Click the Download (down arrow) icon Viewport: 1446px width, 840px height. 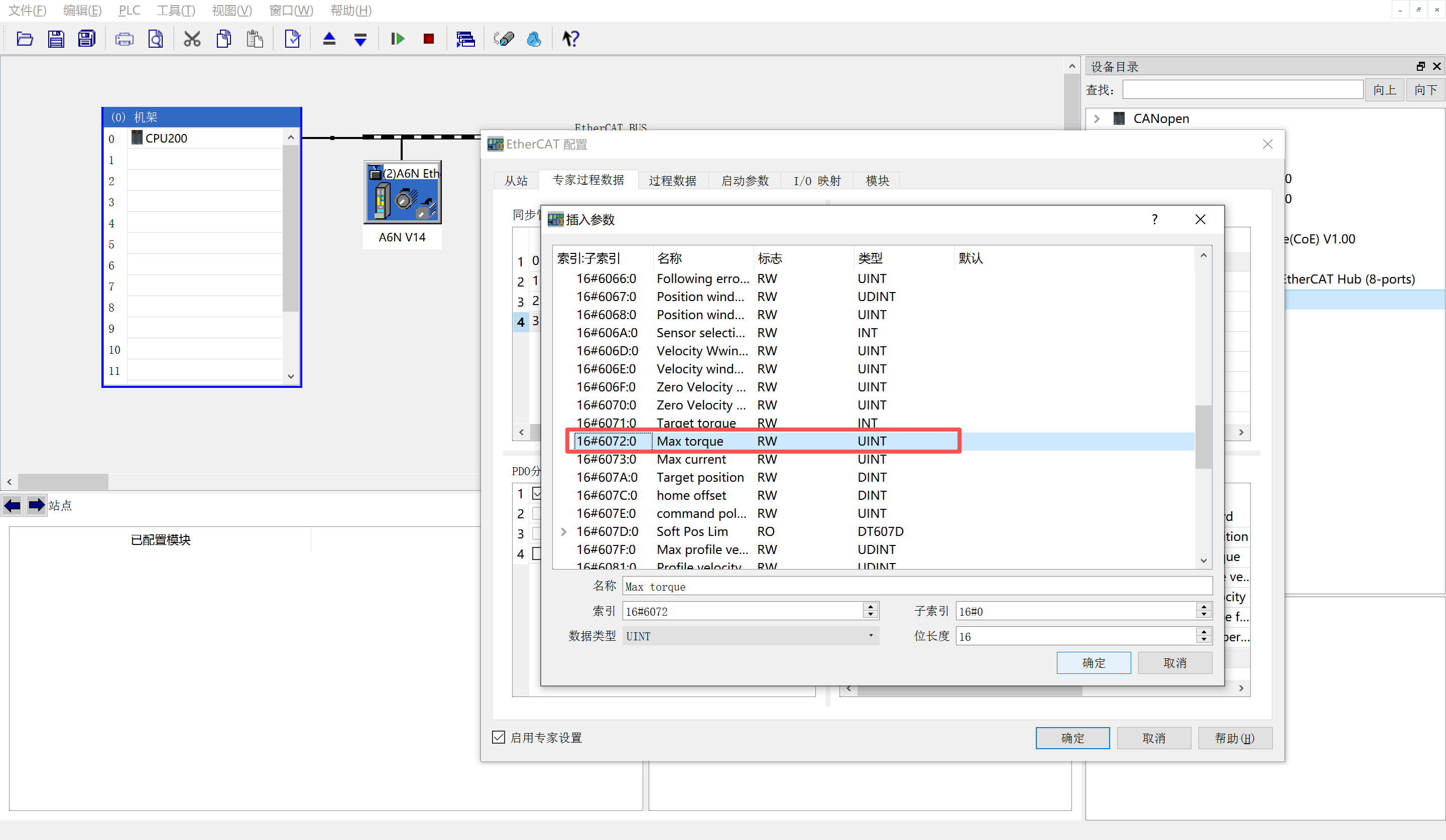[x=360, y=39]
